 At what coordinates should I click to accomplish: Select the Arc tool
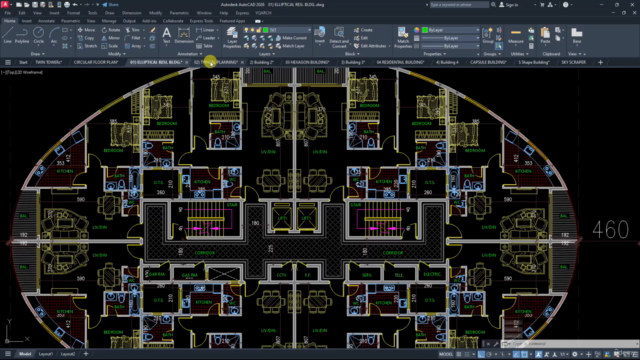[x=54, y=35]
